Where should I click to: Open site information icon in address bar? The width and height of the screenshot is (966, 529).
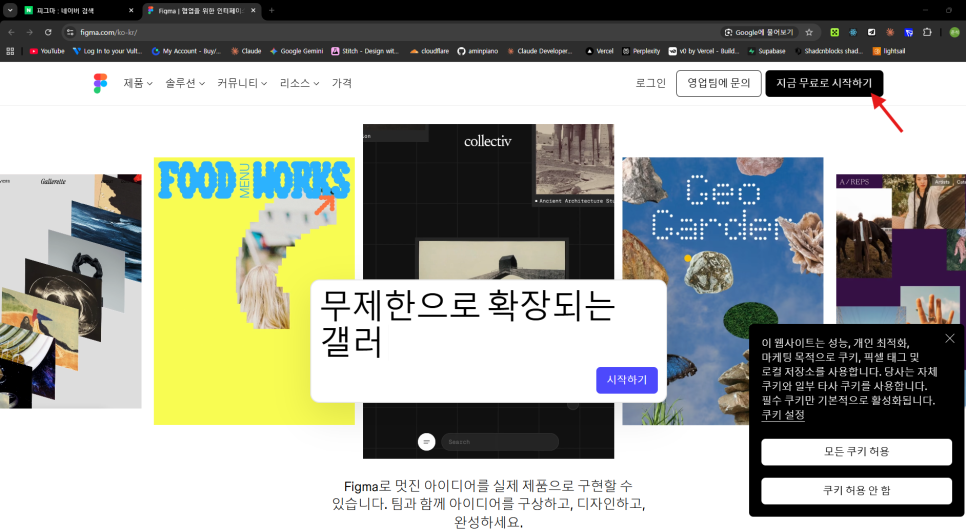click(x=70, y=32)
